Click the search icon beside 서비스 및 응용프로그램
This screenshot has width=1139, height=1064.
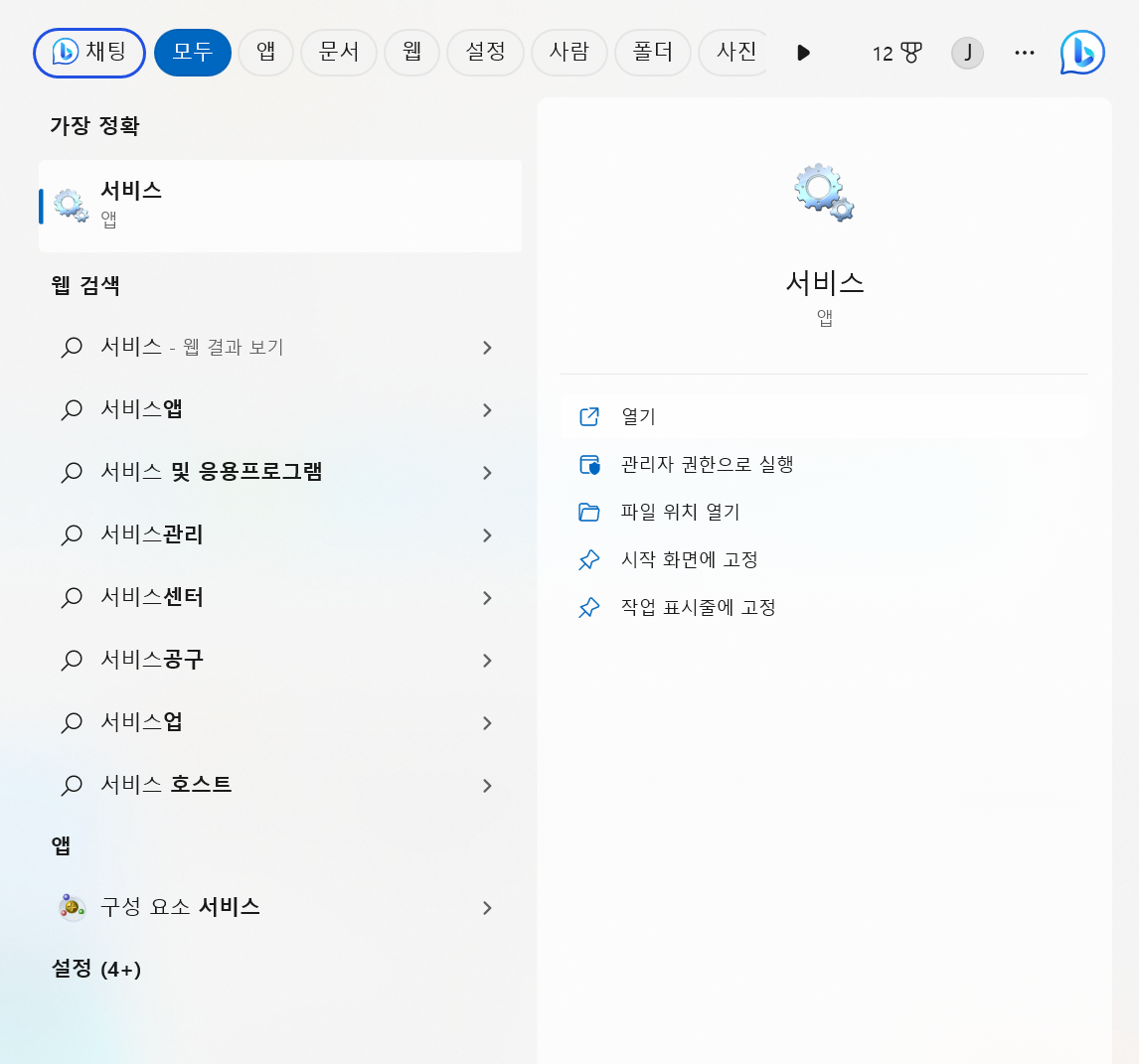pos(72,472)
